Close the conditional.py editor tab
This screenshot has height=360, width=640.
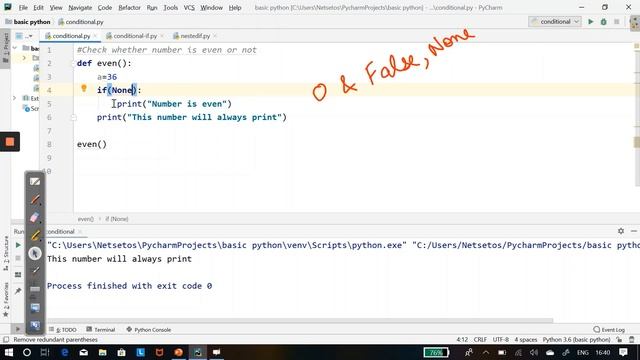[x=95, y=36]
